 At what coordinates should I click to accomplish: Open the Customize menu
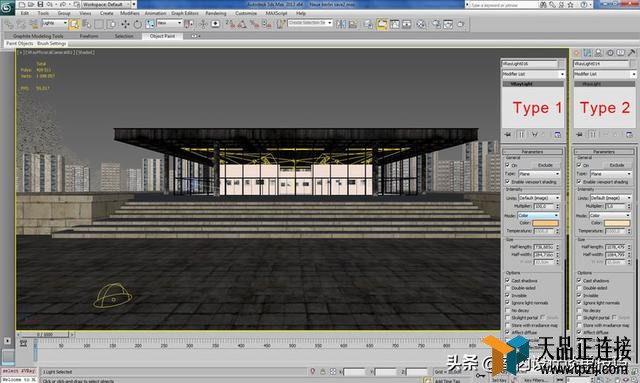coord(246,13)
